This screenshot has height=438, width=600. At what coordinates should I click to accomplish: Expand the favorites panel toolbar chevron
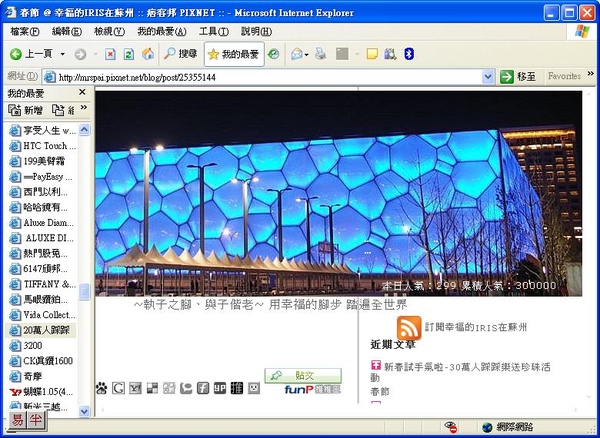pyautogui.click(x=84, y=107)
